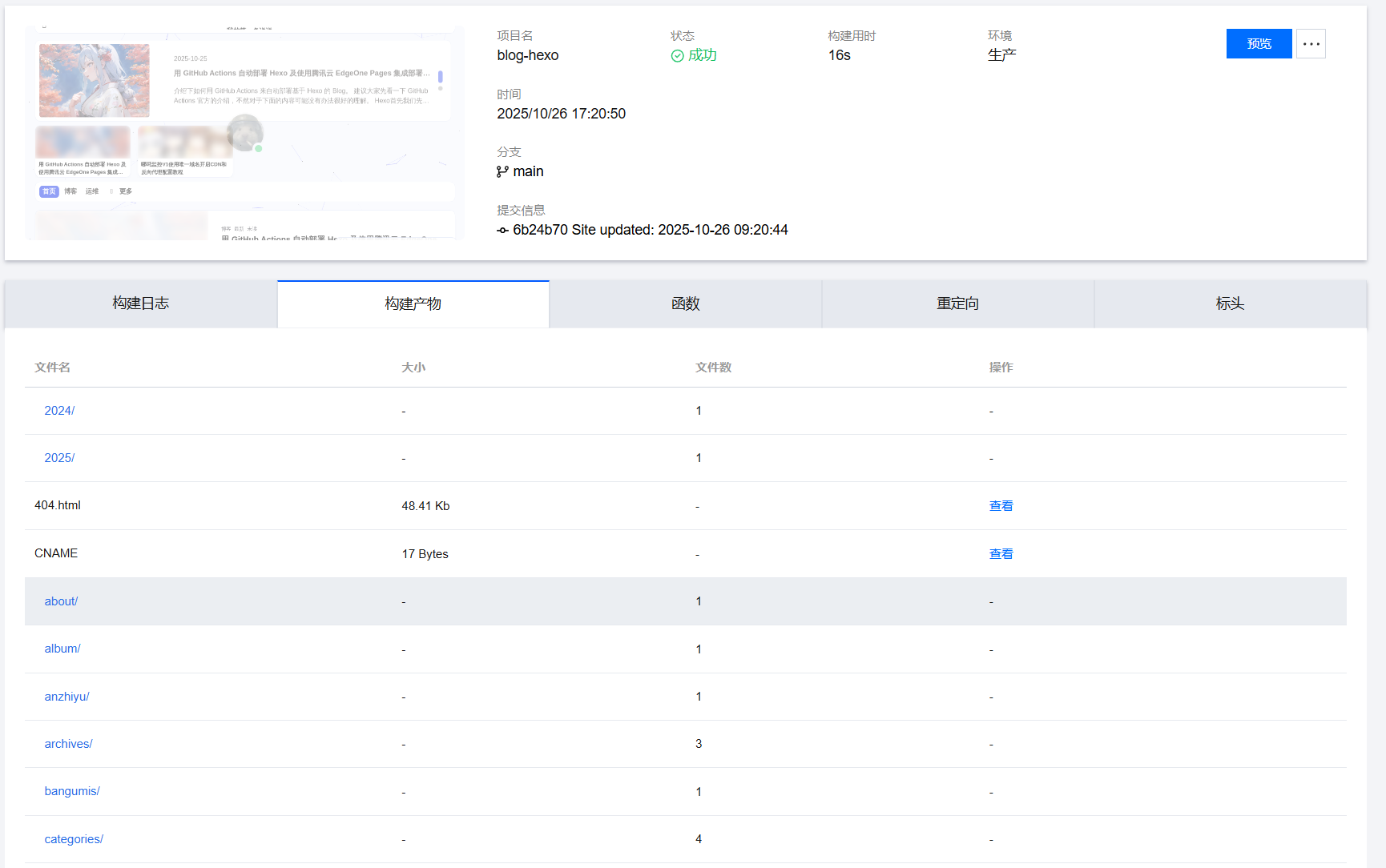Viewport: 1386px width, 868px height.
Task: Click the main branch icon
Action: tap(502, 171)
